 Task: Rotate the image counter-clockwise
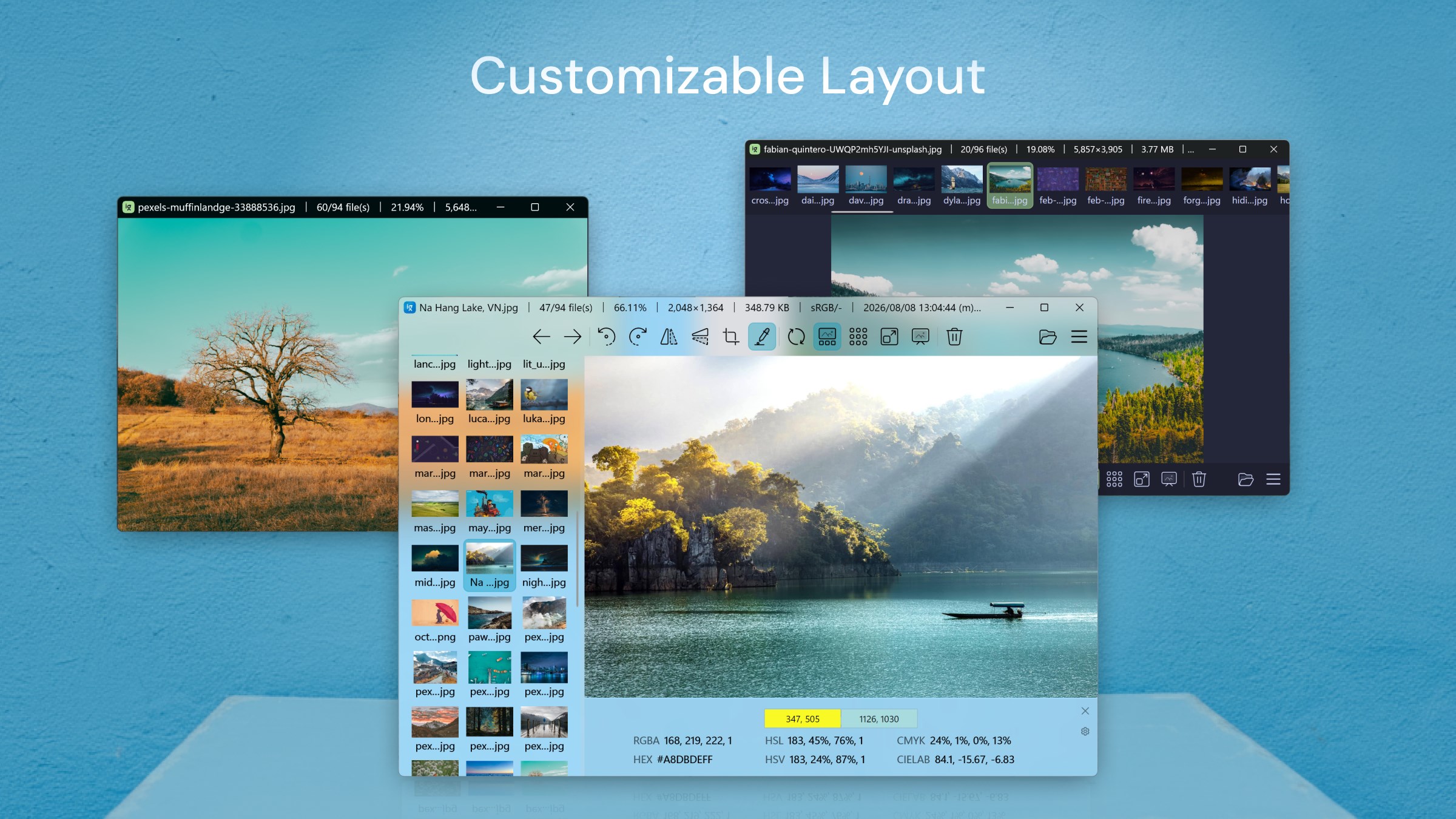click(606, 337)
